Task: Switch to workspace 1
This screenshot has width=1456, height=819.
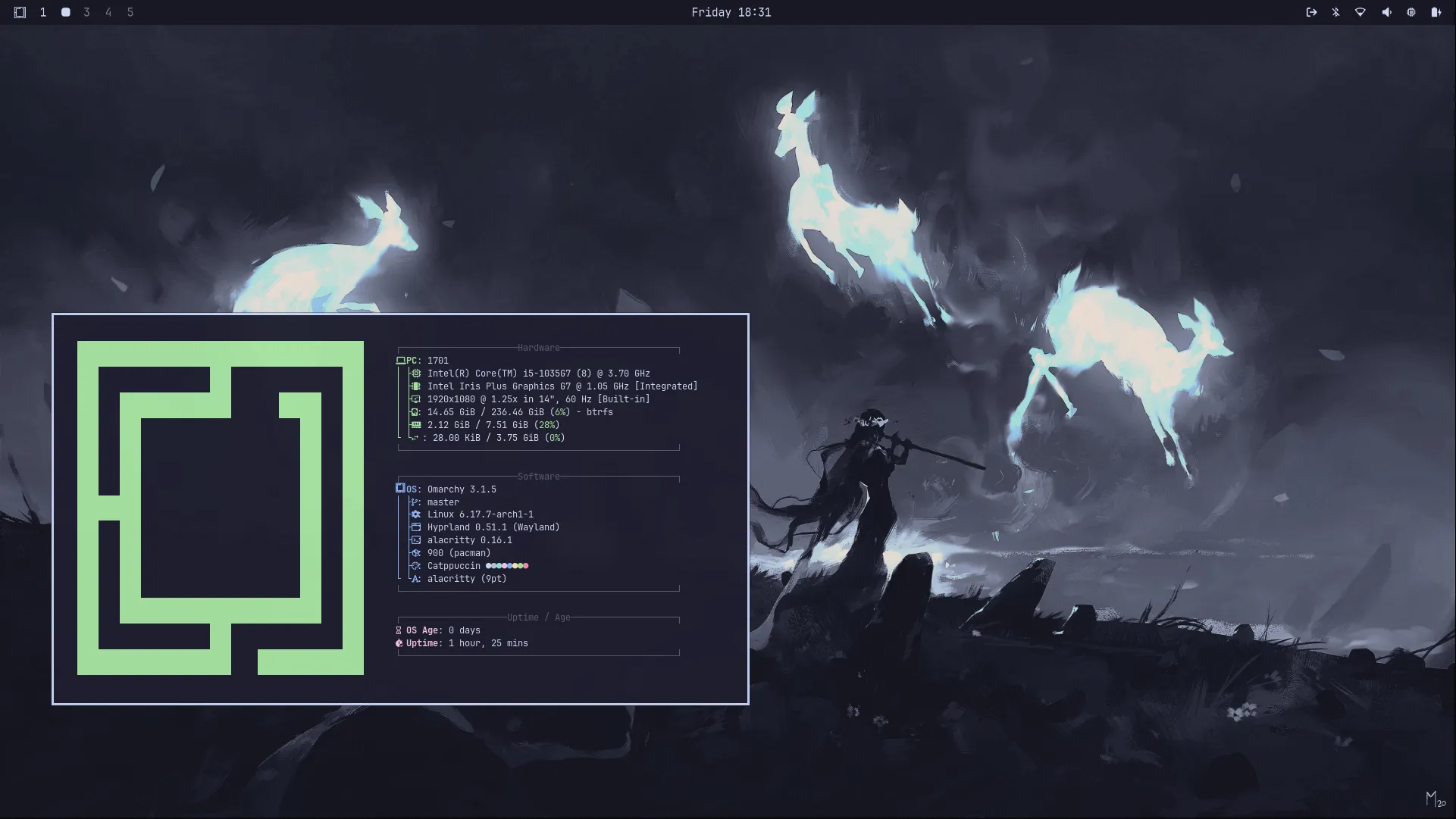Action: pyautogui.click(x=43, y=12)
